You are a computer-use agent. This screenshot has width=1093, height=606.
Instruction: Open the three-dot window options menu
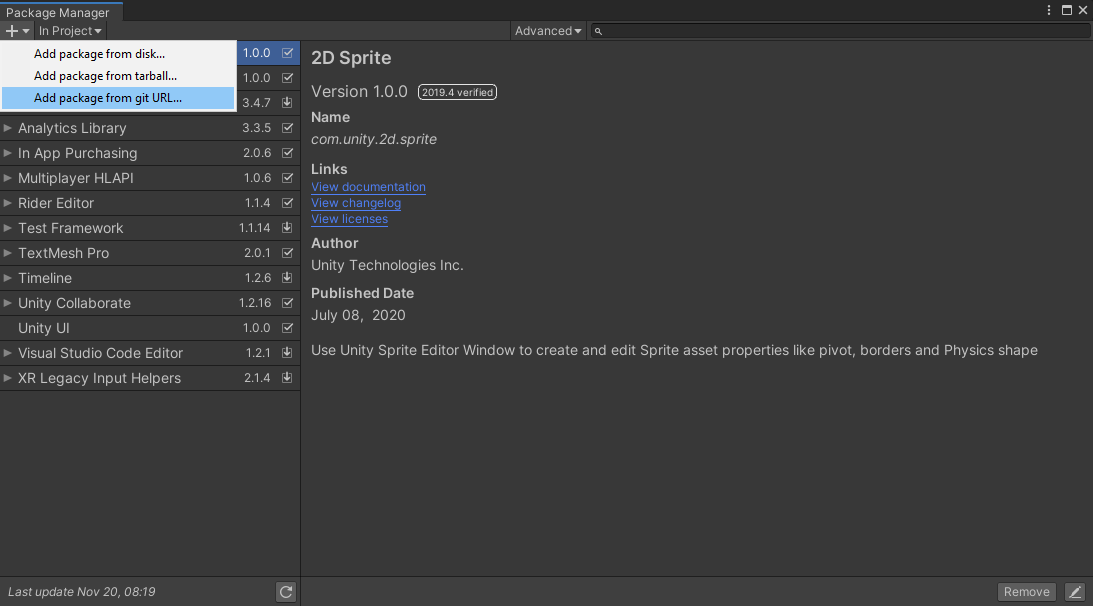click(x=1049, y=10)
